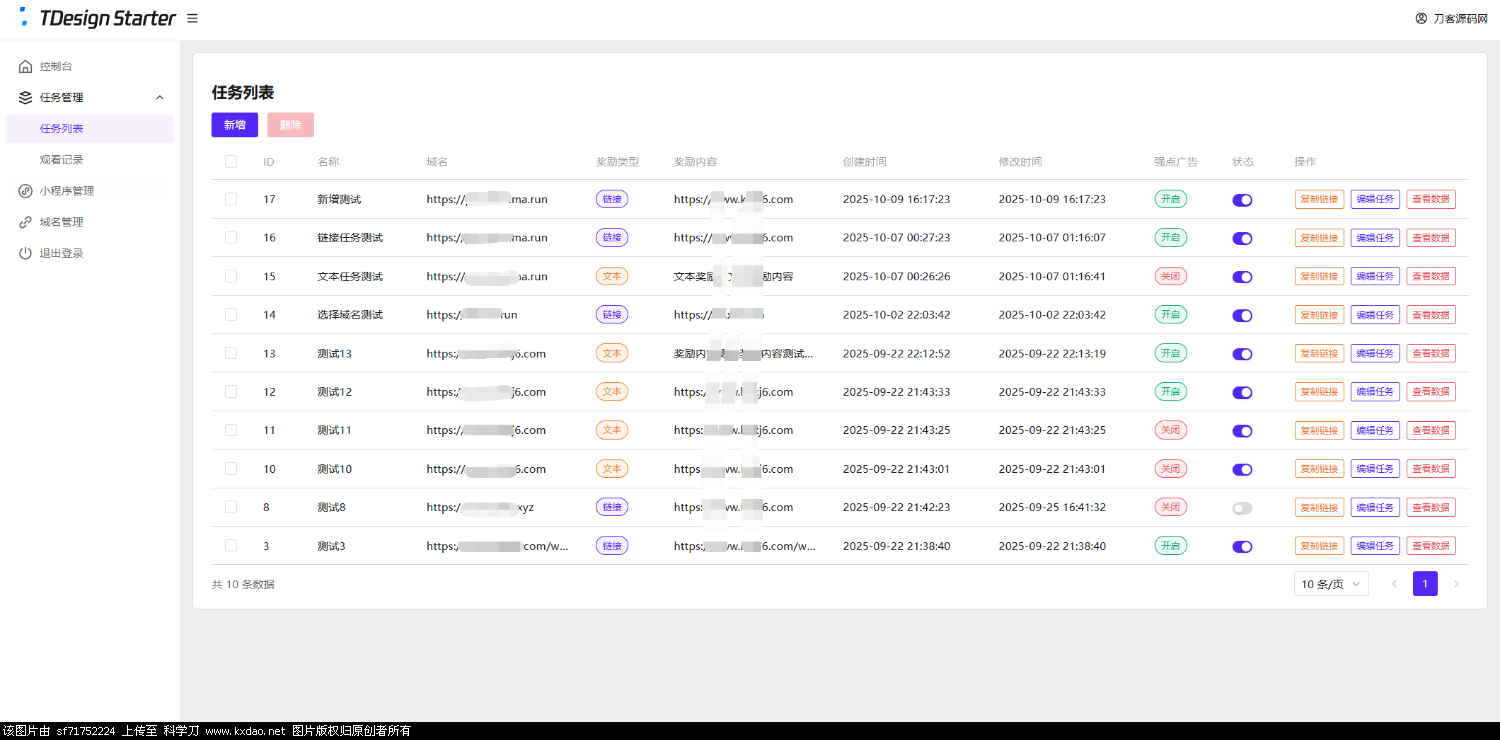Go to next page with right chevron
The image size is (1500, 740).
(1456, 584)
